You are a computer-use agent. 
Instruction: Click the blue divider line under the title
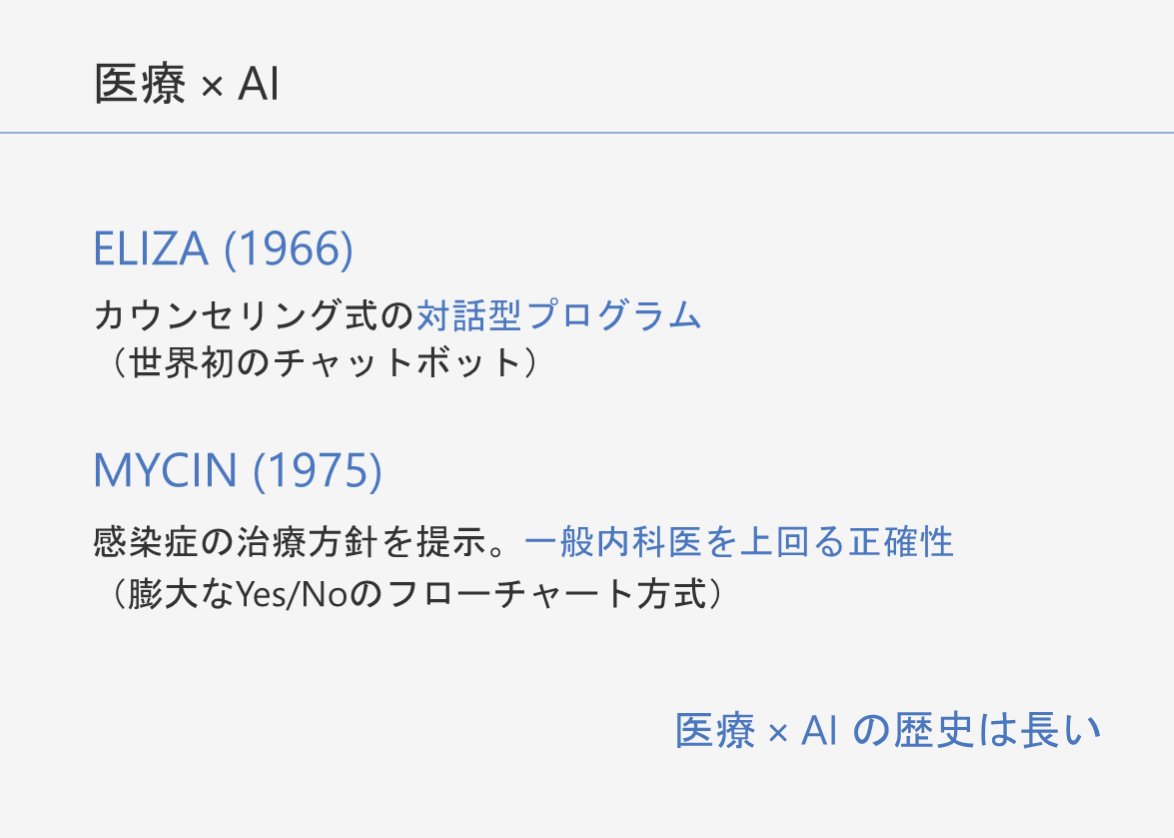[x=587, y=133]
